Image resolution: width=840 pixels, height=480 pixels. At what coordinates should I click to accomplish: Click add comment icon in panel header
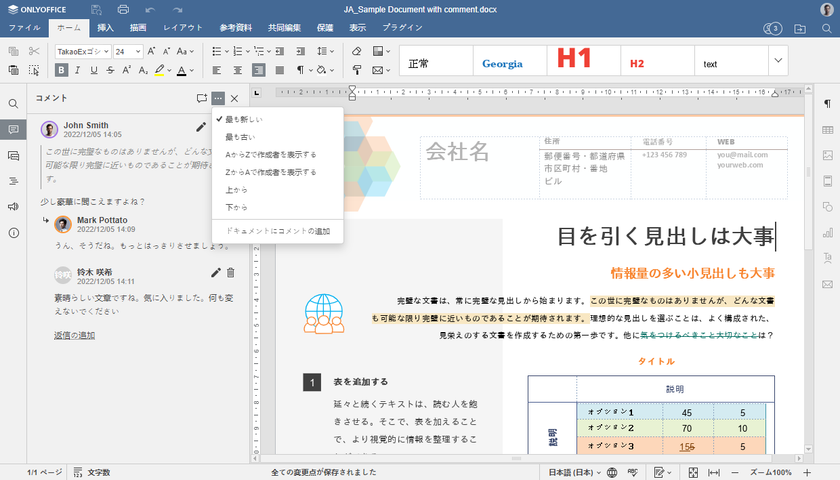click(x=201, y=98)
